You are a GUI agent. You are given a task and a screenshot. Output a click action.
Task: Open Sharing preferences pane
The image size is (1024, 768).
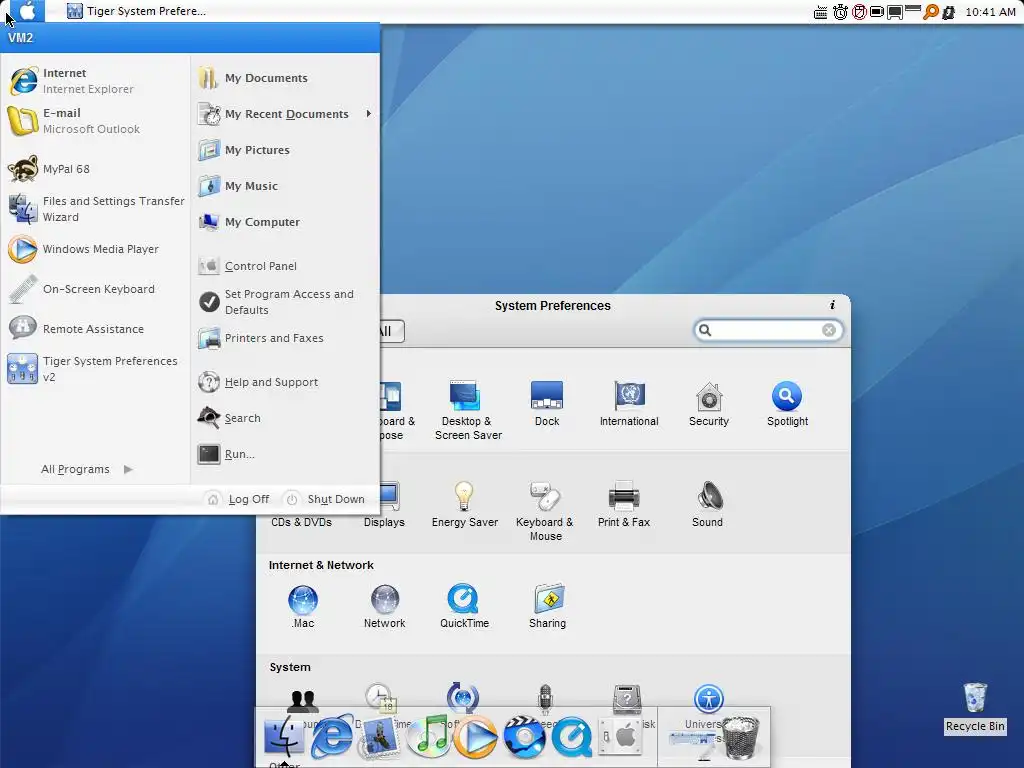tap(547, 606)
